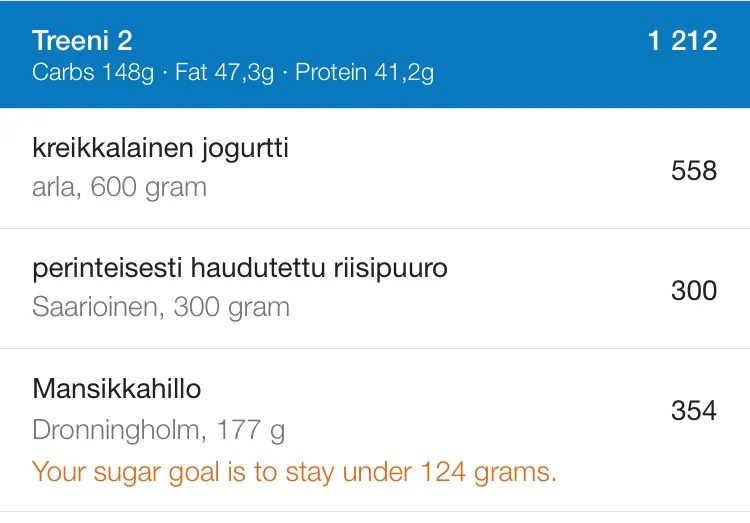Select the 558 calorie value for jogurtti
Screen dimensions: 750x523
[693, 171]
